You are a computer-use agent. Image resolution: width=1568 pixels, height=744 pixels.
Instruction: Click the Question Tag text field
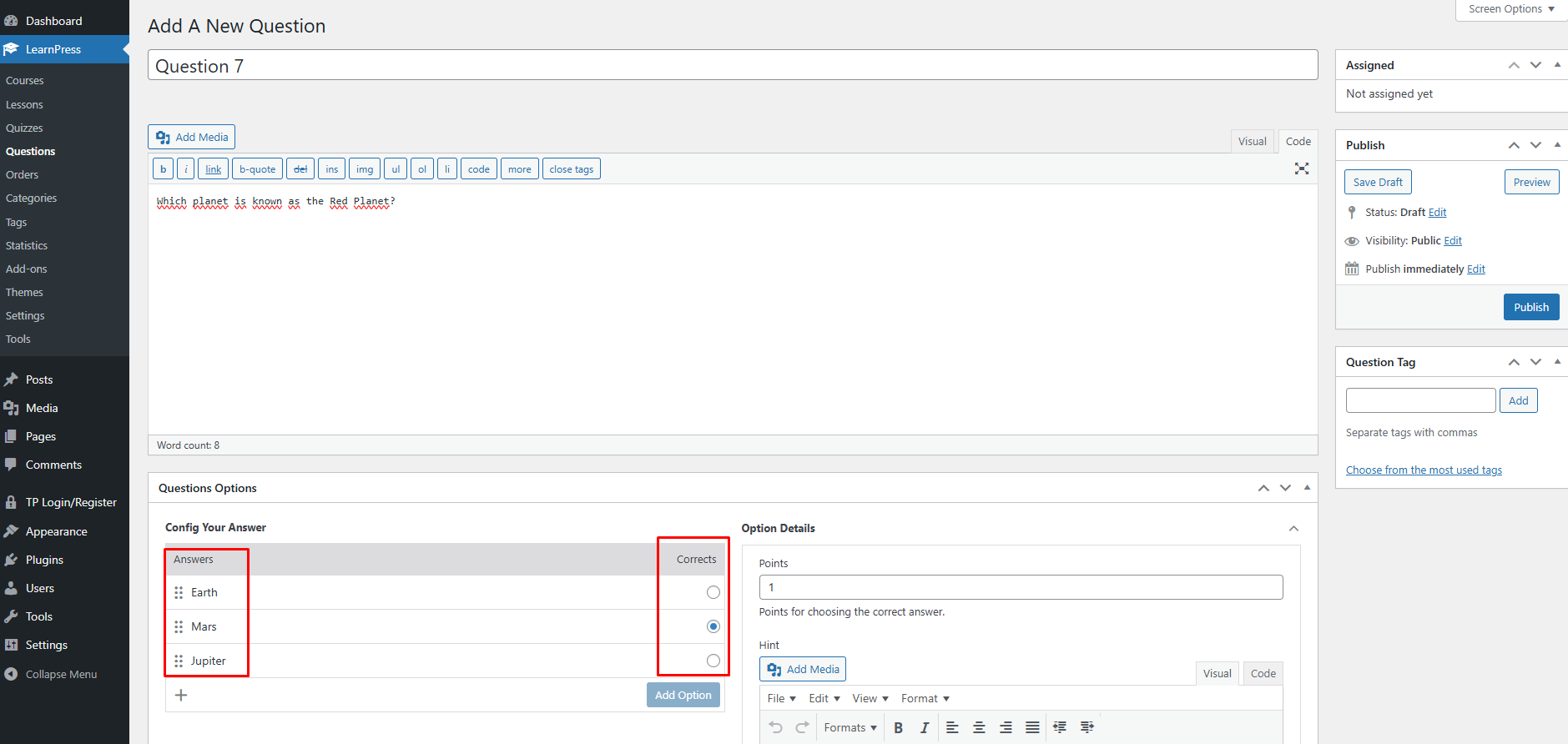point(1420,400)
